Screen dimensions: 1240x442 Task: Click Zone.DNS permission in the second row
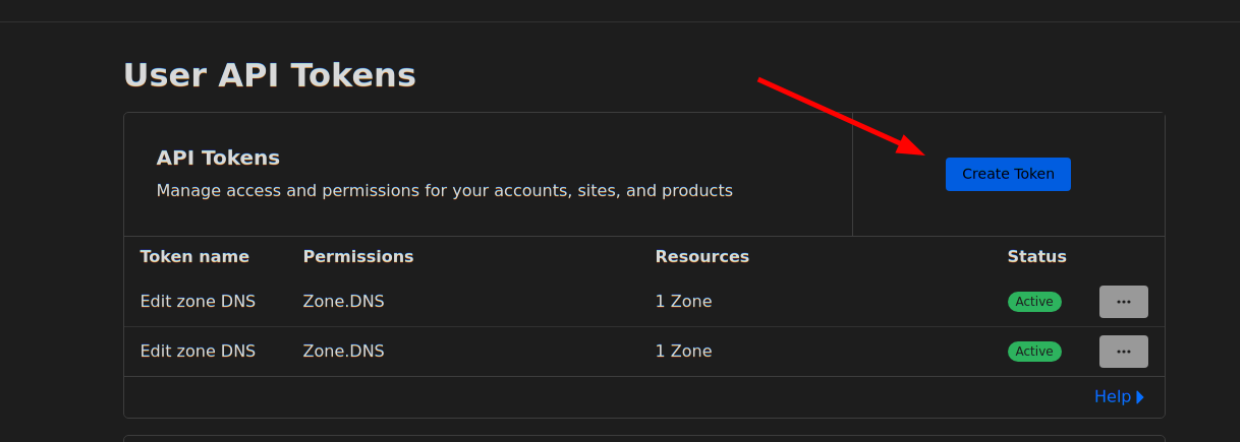point(343,351)
